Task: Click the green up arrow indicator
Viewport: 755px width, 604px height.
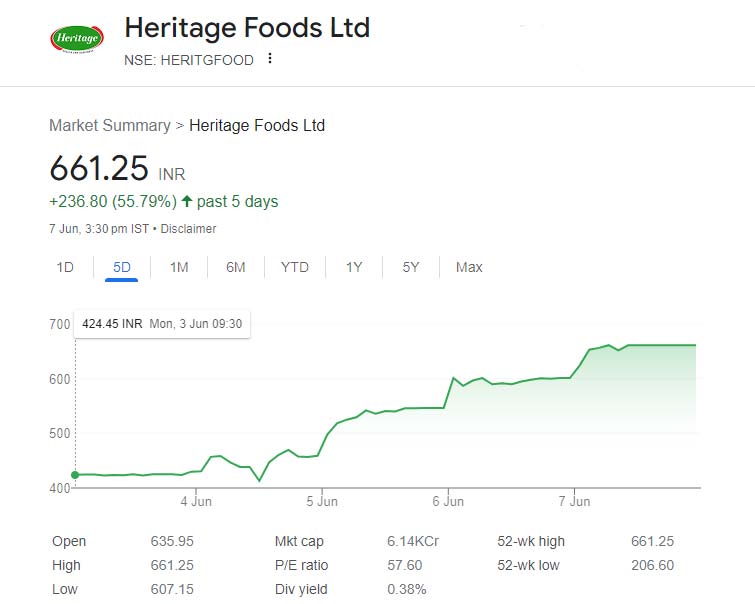Action: [187, 201]
